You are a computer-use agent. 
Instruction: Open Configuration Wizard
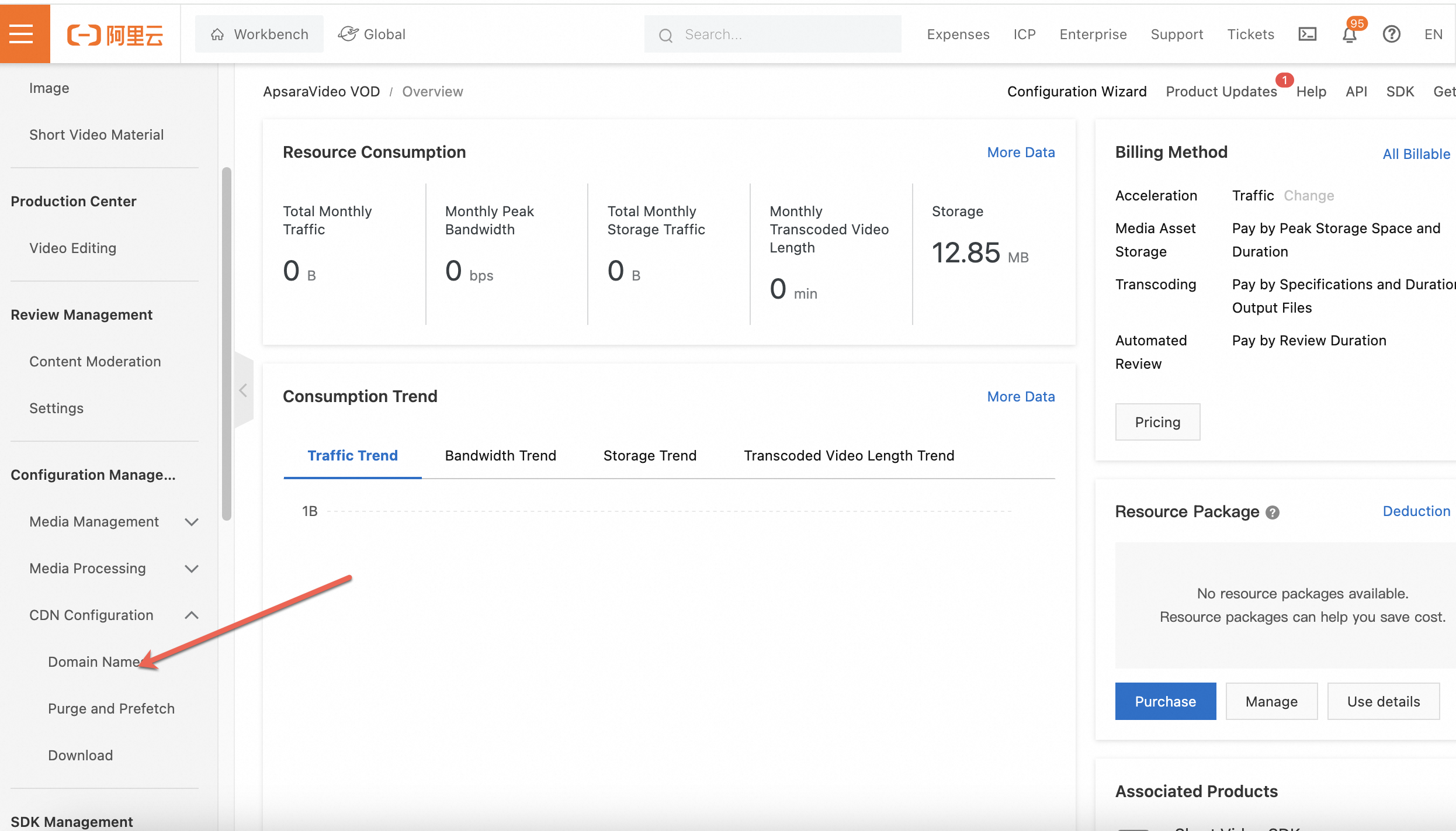pos(1077,92)
